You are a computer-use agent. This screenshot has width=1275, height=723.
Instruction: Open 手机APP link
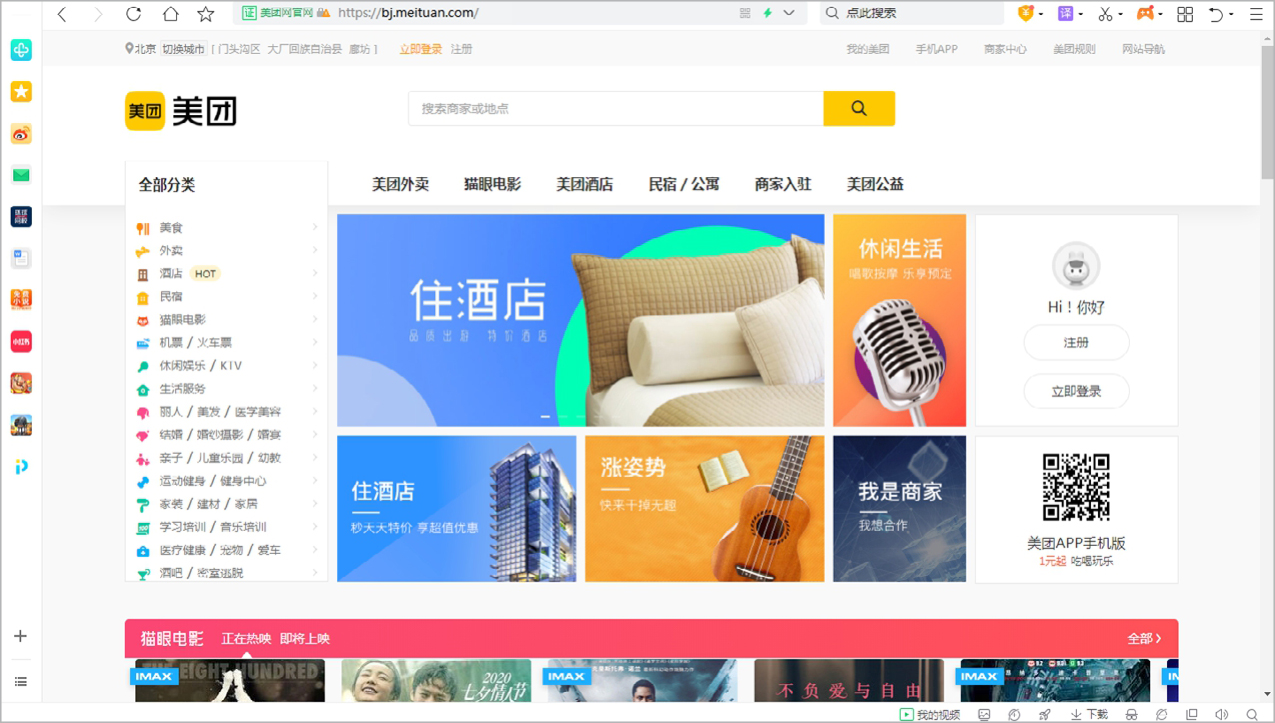(x=936, y=49)
